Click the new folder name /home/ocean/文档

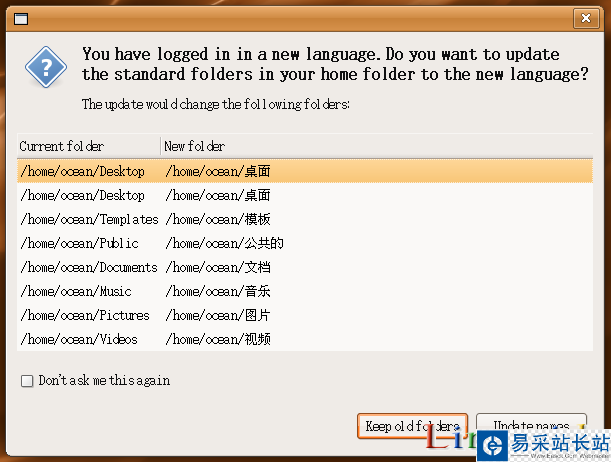[218, 267]
